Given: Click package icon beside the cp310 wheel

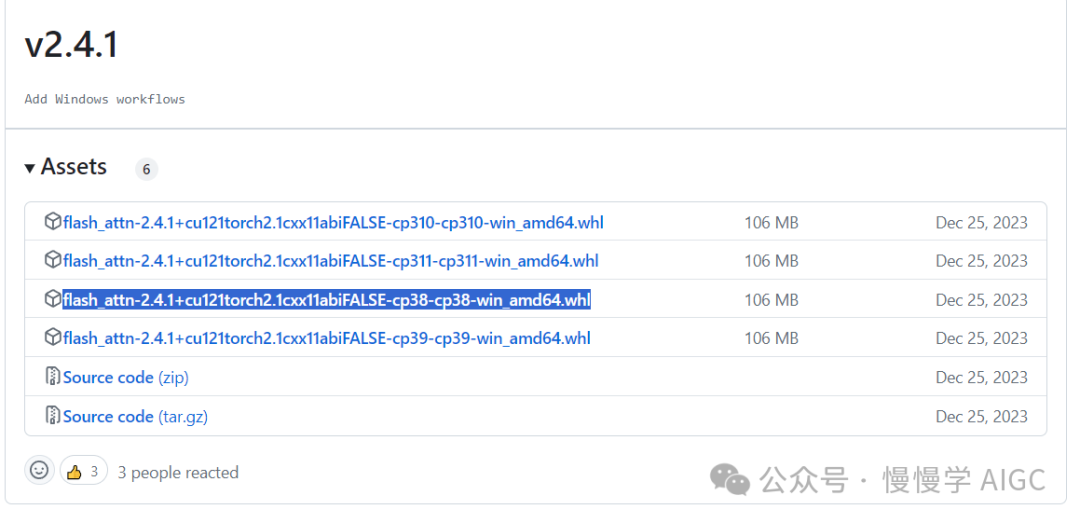Looking at the screenshot, I should coord(53,222).
